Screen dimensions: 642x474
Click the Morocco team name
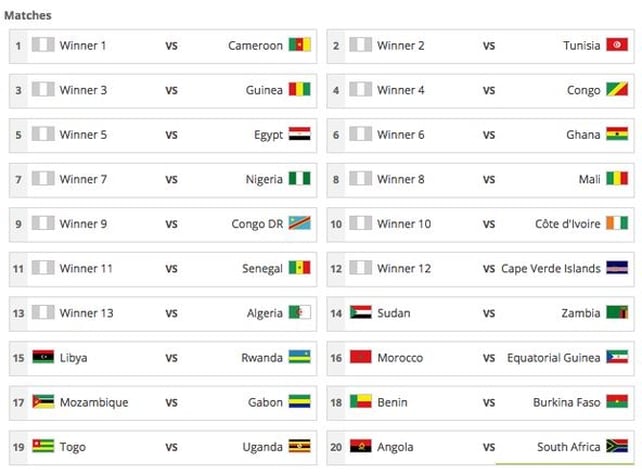tap(400, 358)
